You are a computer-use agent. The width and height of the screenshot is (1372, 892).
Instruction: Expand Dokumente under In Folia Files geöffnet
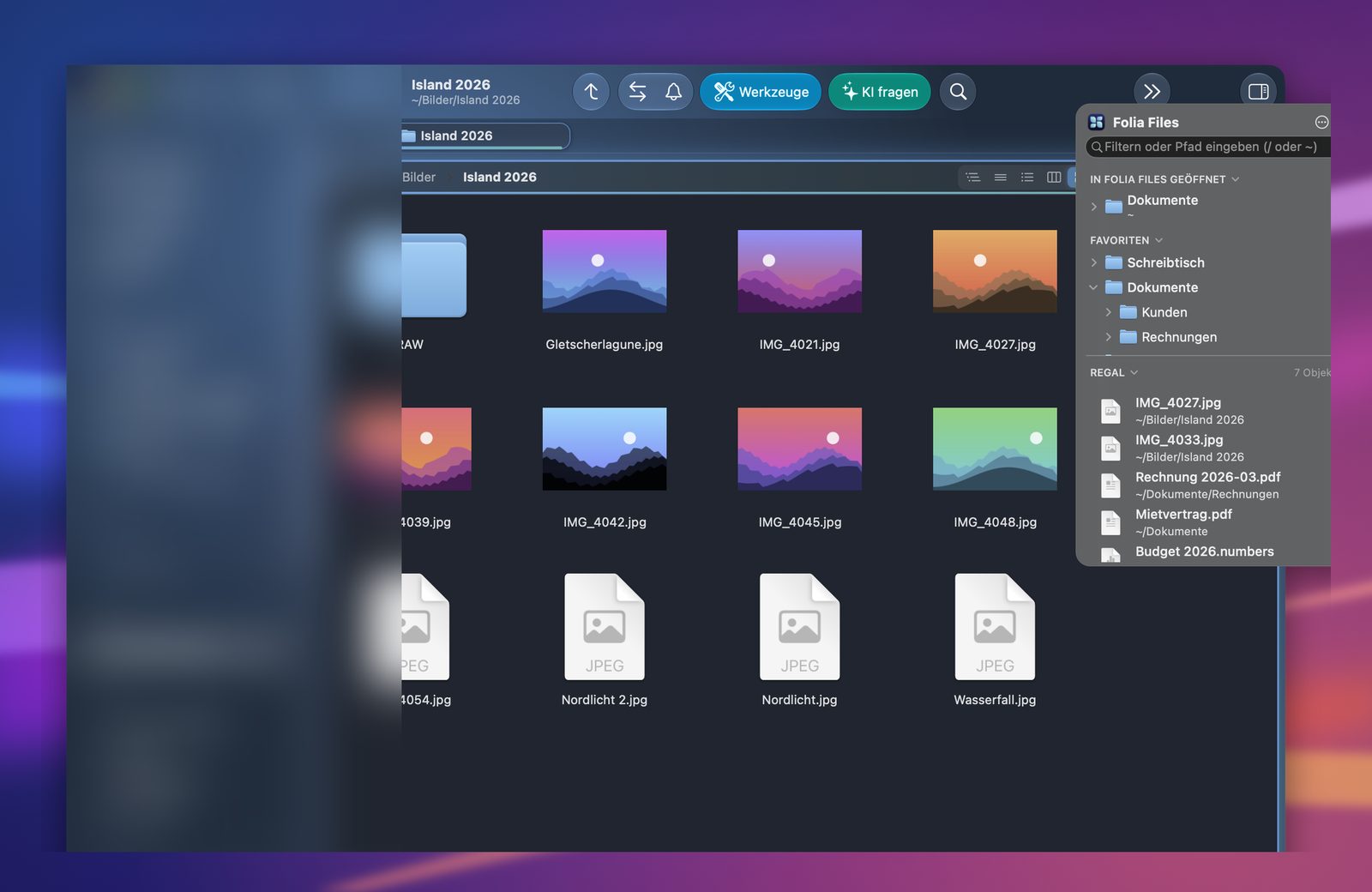(1094, 207)
